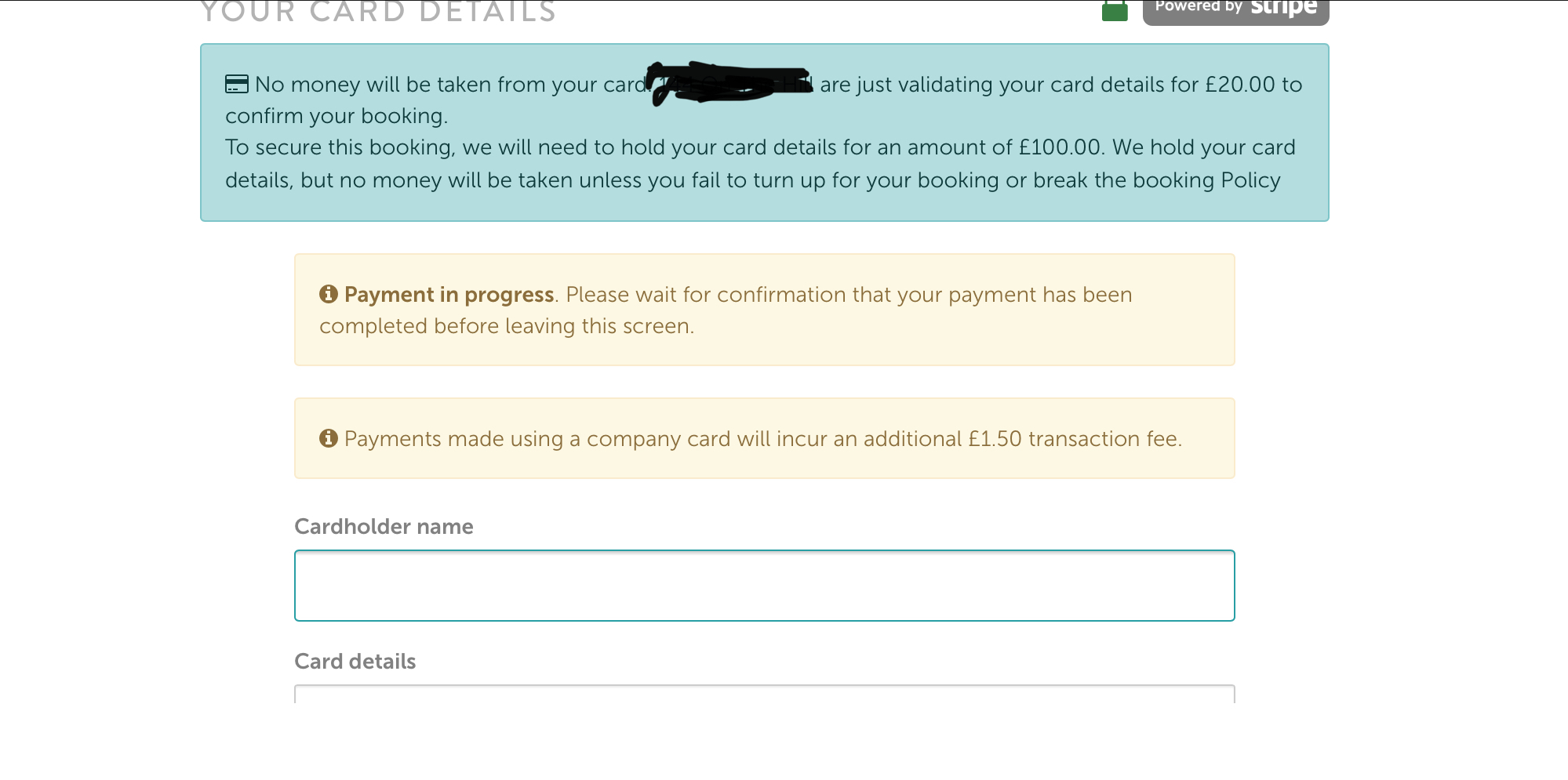The image size is (1568, 780).
Task: Click the scribbled-out redacted text in banner
Action: pos(729,82)
